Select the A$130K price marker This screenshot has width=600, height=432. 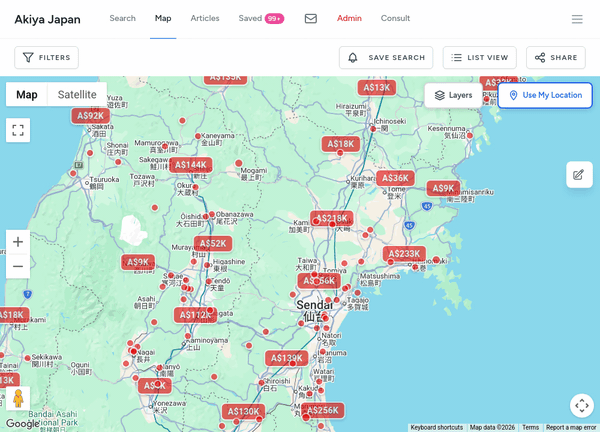point(243,411)
